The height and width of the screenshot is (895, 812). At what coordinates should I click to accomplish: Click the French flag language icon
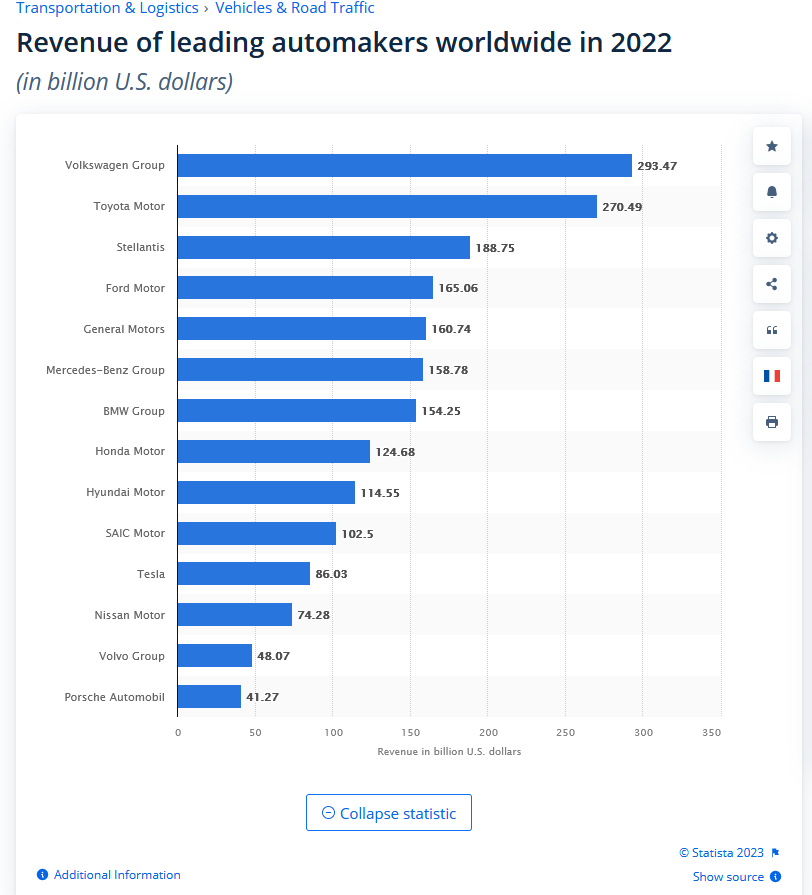[x=771, y=376]
